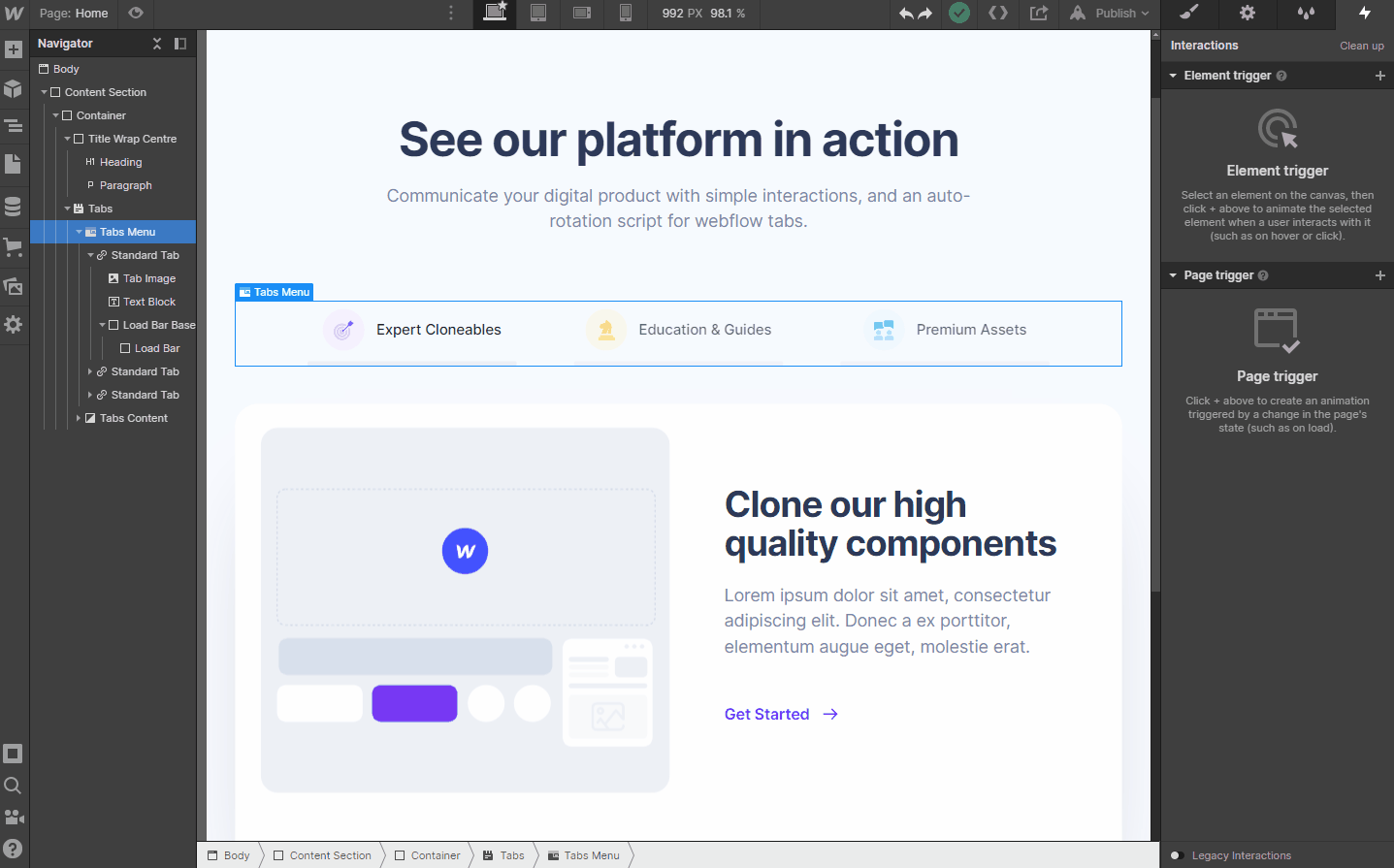Select the Interactions lightning tab
The width and height of the screenshot is (1394, 868).
click(x=1365, y=13)
